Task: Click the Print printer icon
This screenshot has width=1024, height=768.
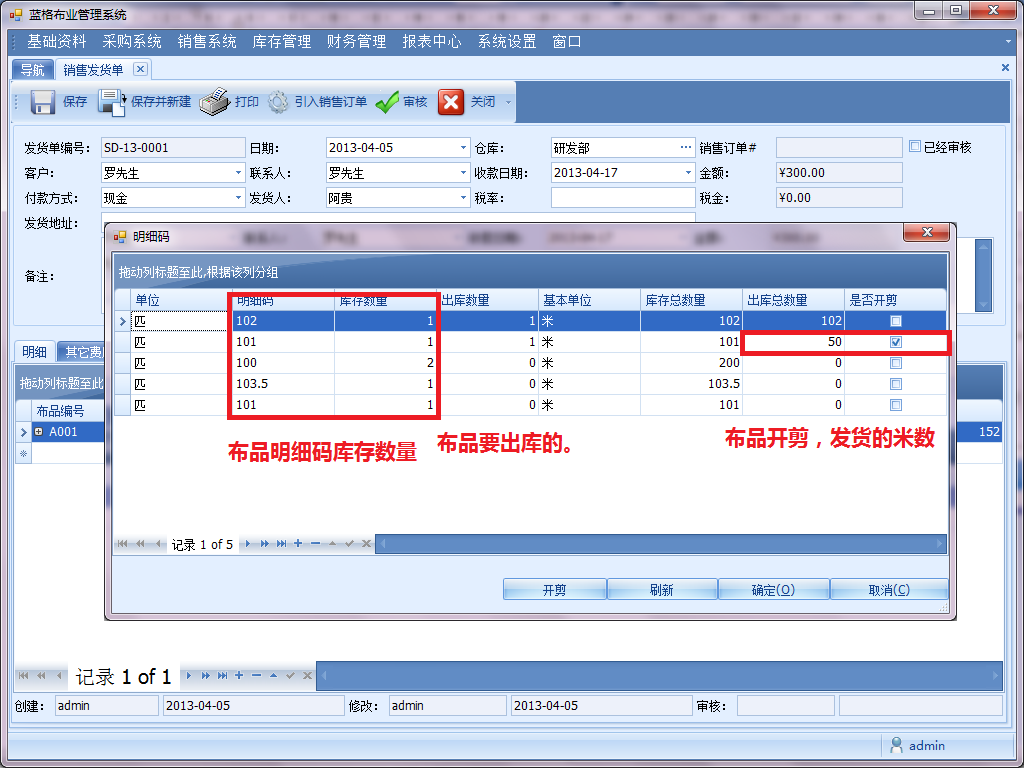Action: [x=214, y=102]
